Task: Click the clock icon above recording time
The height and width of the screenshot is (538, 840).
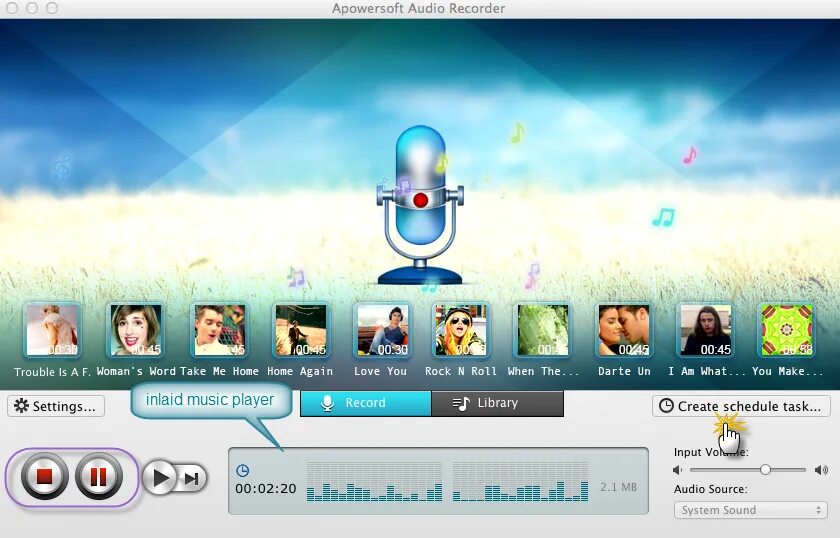Action: click(242, 470)
